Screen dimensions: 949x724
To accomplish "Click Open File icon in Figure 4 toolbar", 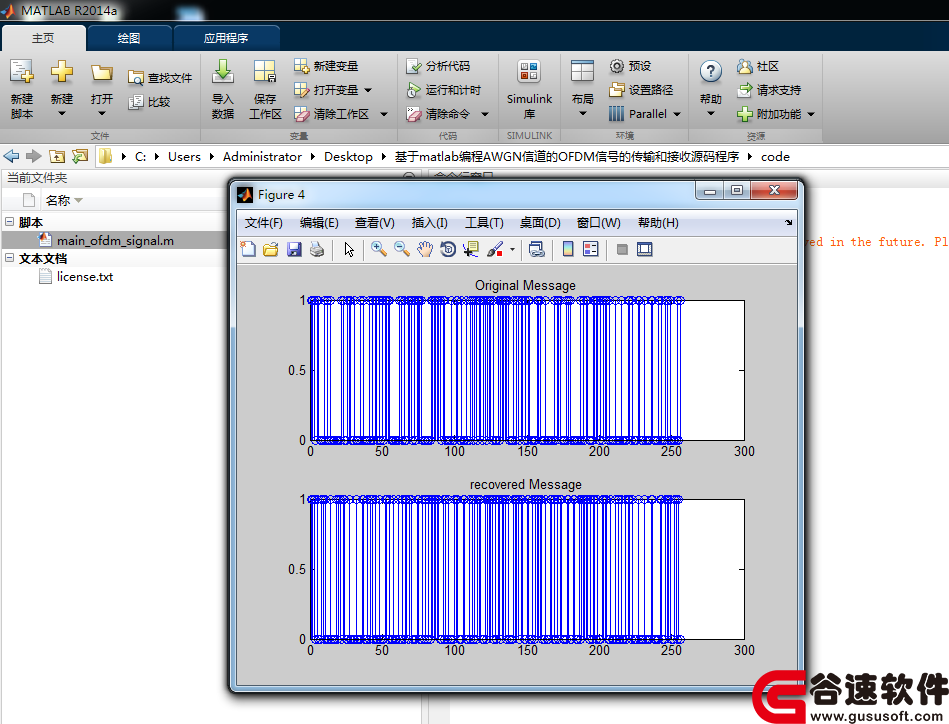I will pyautogui.click(x=271, y=249).
